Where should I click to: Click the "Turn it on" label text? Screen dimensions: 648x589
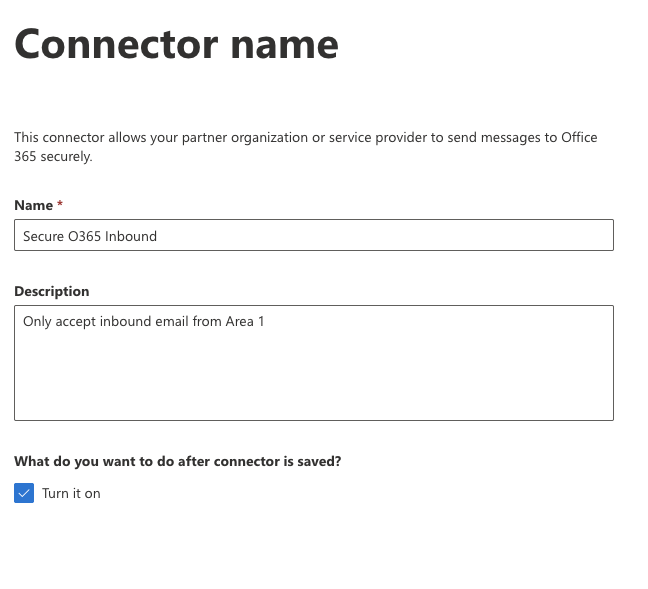(71, 493)
